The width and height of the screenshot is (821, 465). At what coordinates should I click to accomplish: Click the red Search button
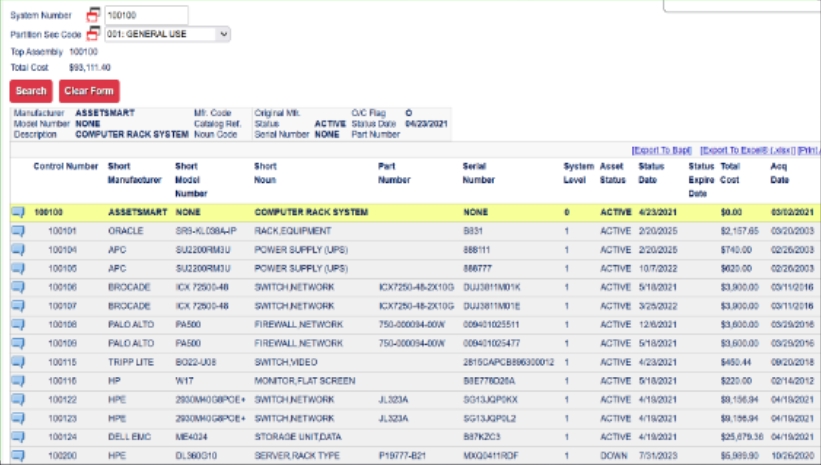(x=31, y=91)
